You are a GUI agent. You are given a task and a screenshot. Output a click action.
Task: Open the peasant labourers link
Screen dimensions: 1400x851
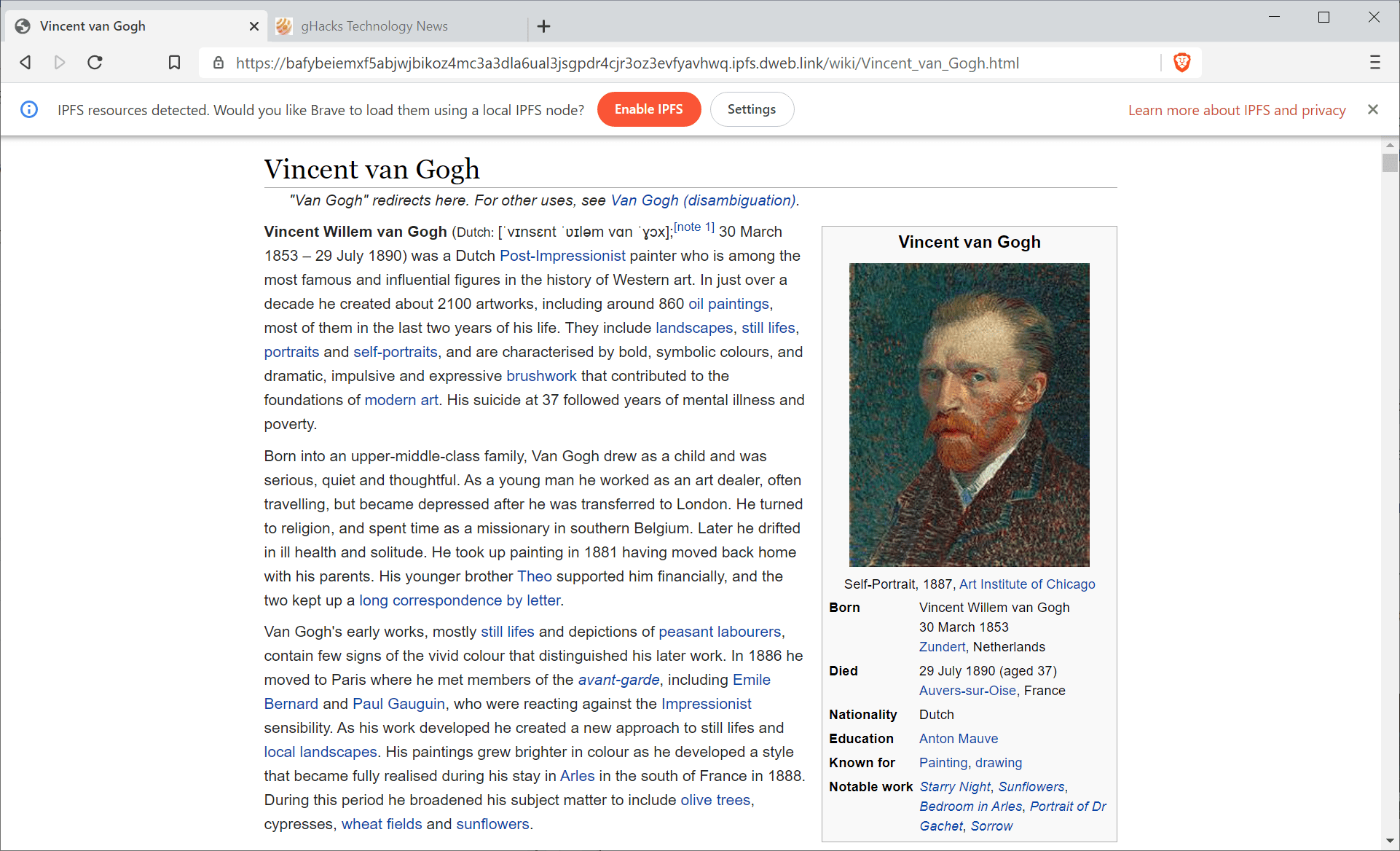pyautogui.click(x=720, y=632)
